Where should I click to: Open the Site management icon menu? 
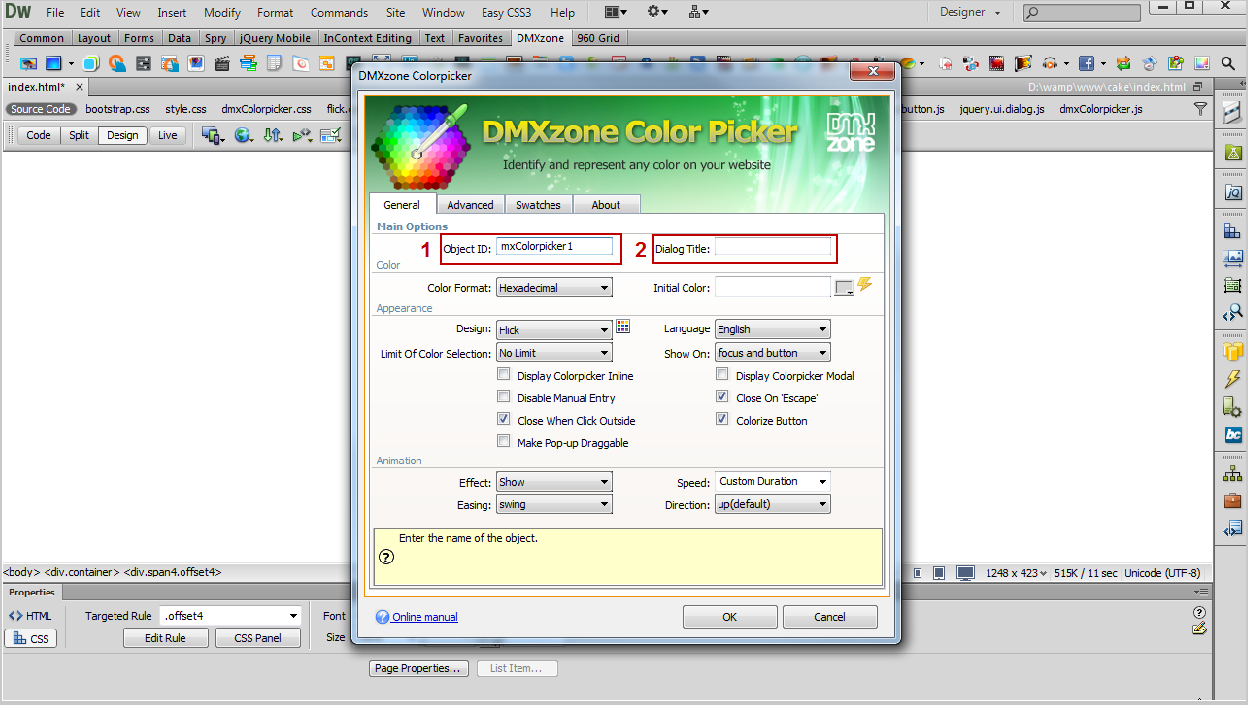(x=699, y=13)
